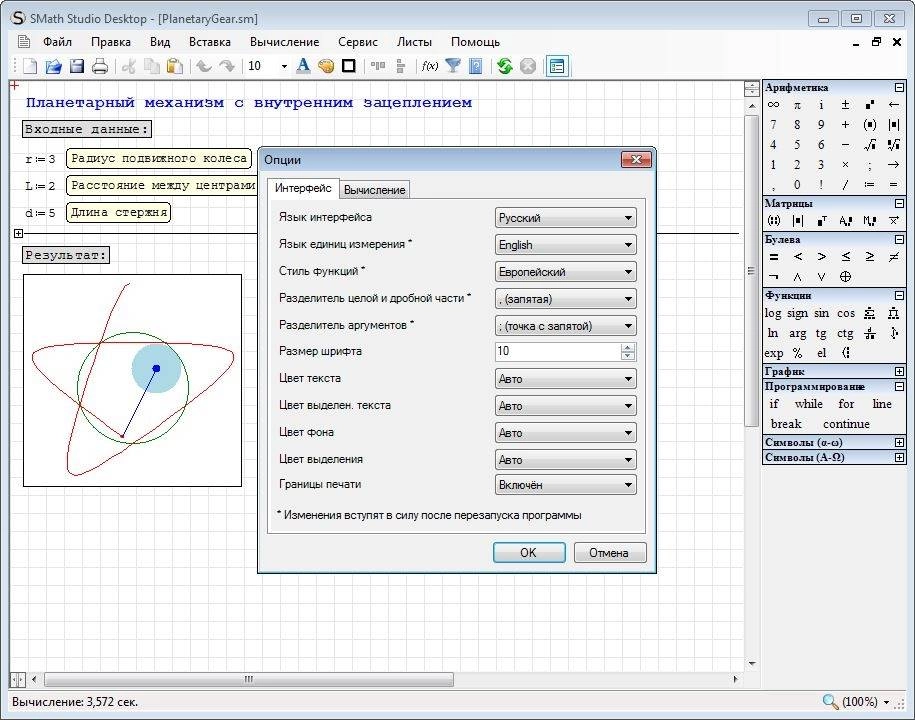Image resolution: width=915 pixels, height=720 pixels.
Task: Open the Вставка menu
Action: pos(209,42)
